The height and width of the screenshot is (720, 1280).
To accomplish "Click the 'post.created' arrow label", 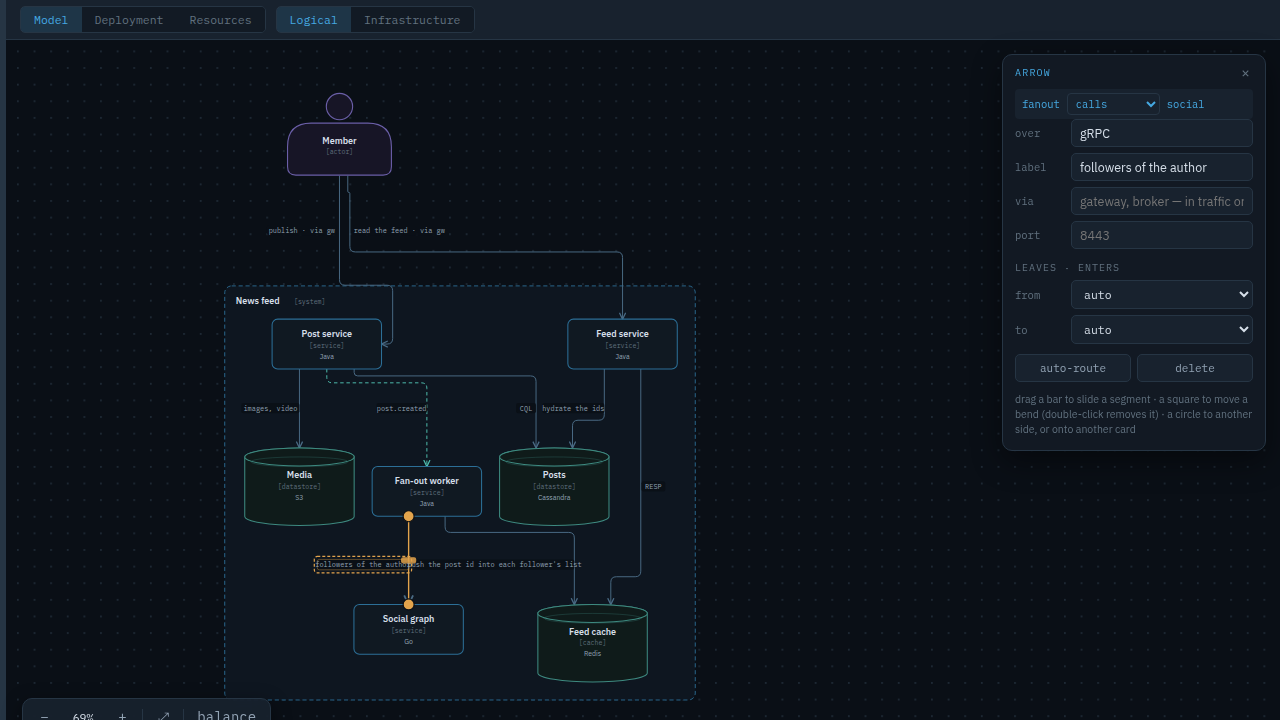I will (x=401, y=409).
